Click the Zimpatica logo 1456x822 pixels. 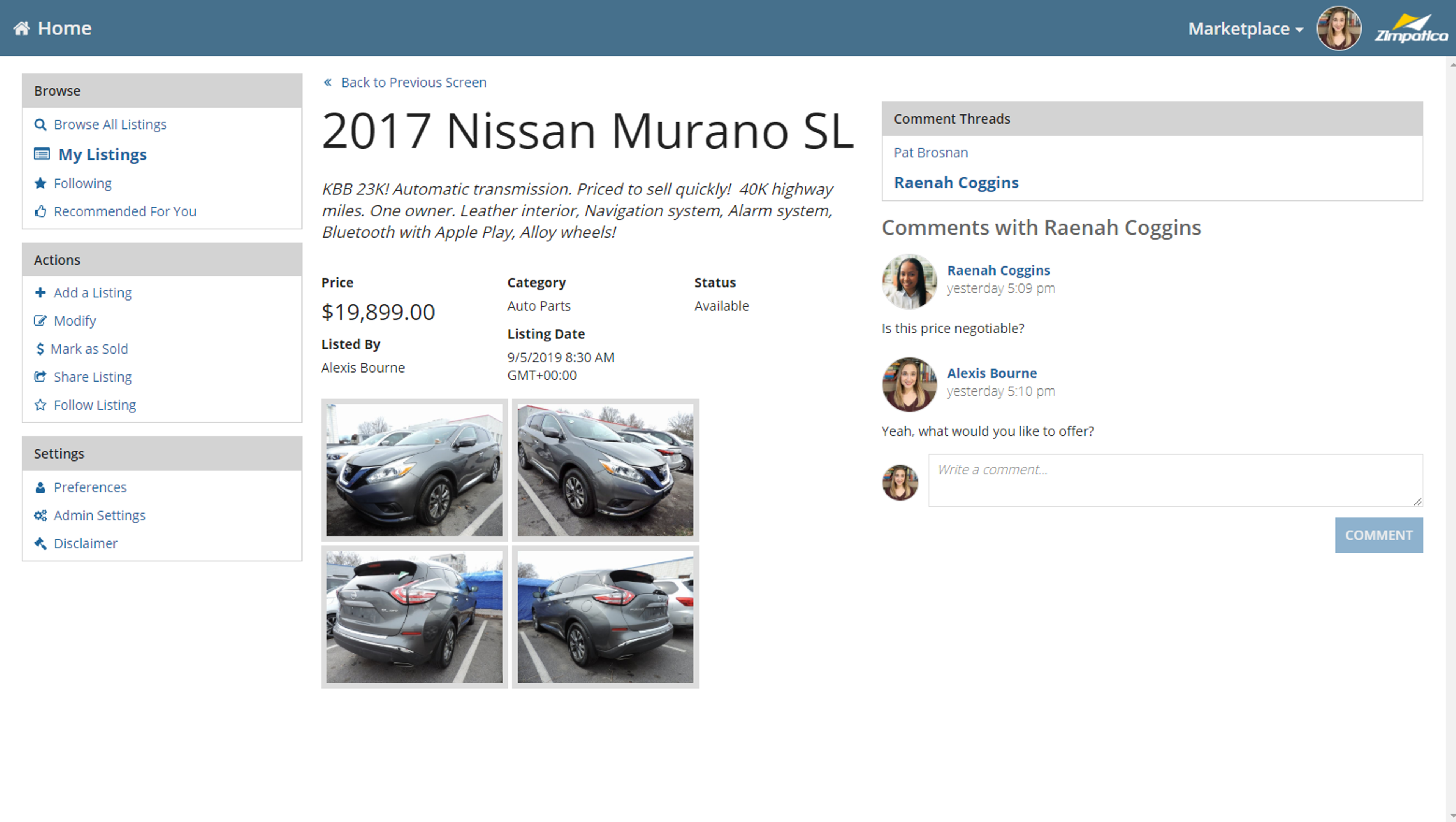coord(1411,29)
